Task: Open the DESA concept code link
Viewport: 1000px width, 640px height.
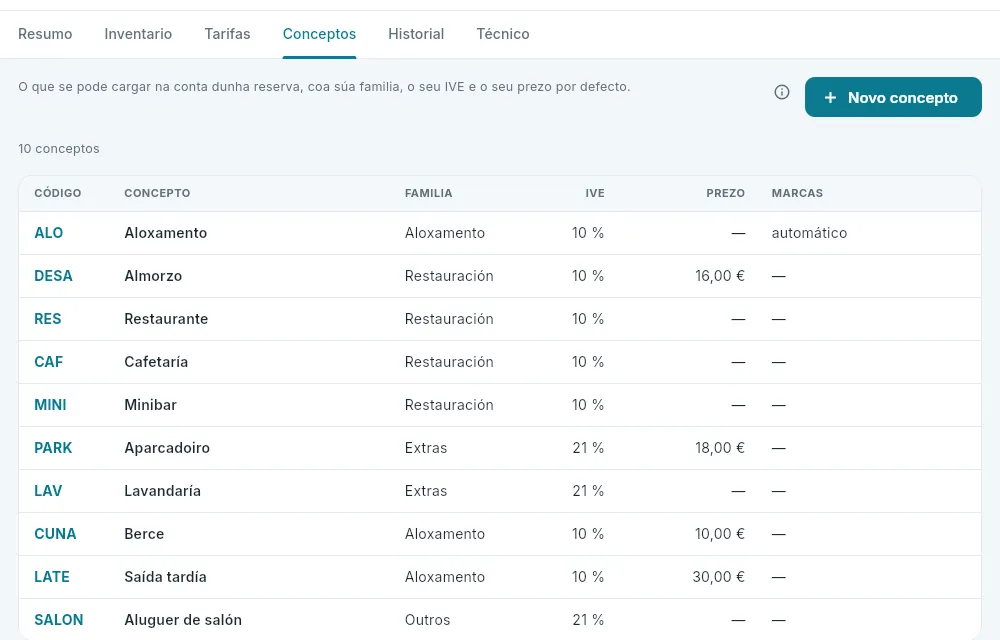Action: 53,276
